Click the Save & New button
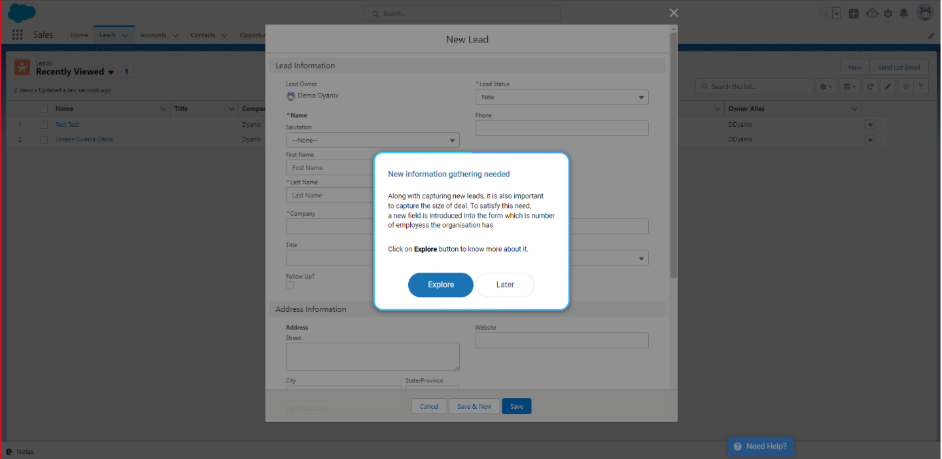The width and height of the screenshot is (942, 459). [x=475, y=406]
